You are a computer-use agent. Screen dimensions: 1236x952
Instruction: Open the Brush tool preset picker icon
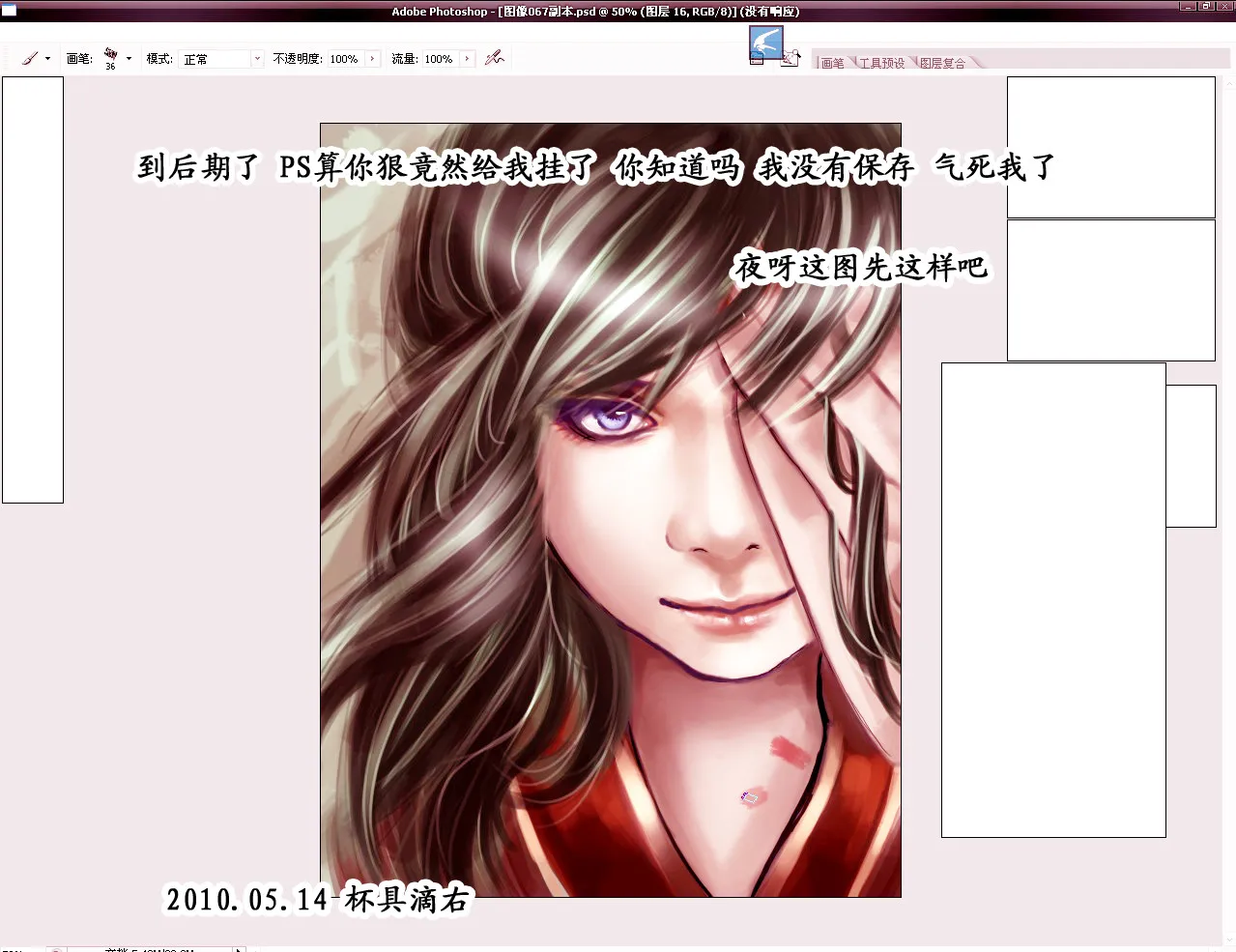tap(30, 59)
